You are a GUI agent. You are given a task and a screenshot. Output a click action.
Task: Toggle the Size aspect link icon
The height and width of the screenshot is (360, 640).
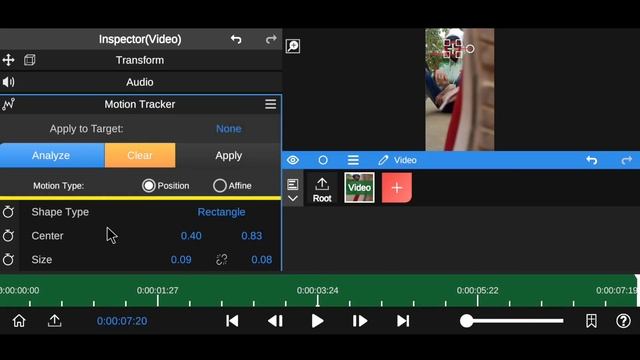[222, 260]
